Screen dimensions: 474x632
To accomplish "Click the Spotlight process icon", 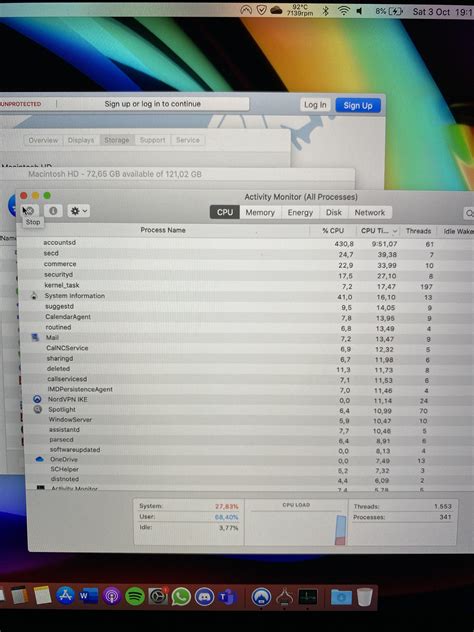I will pos(37,410).
